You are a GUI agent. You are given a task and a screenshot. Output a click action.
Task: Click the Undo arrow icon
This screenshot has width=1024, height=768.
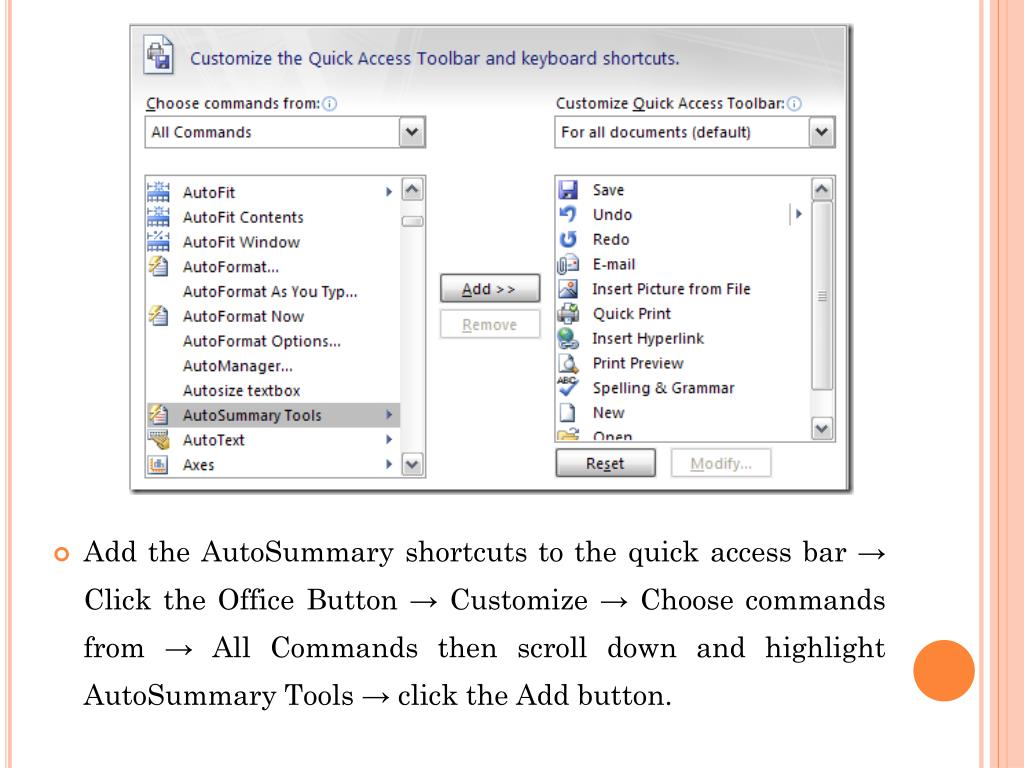568,214
